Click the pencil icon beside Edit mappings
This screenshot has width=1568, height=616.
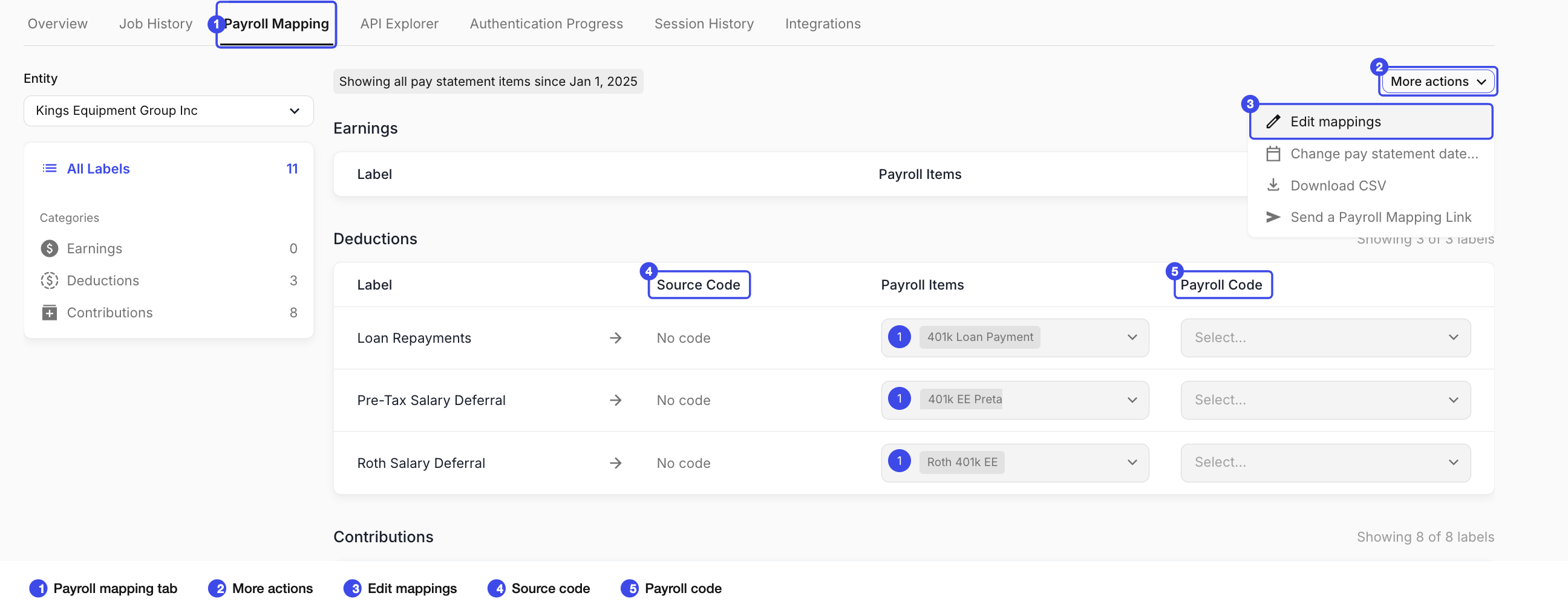pos(1273,122)
